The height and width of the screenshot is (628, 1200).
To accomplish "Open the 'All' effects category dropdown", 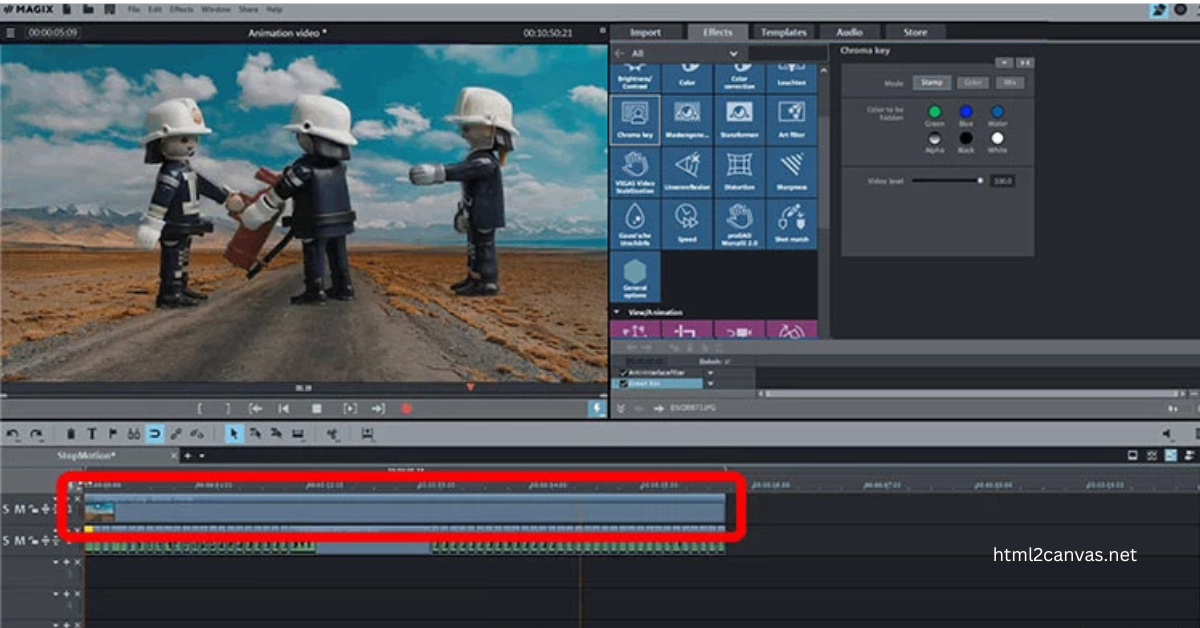I will (733, 53).
